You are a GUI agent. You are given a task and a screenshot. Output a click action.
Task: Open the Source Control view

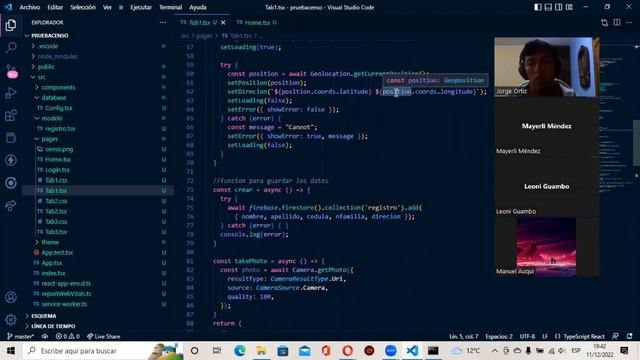[x=11, y=71]
